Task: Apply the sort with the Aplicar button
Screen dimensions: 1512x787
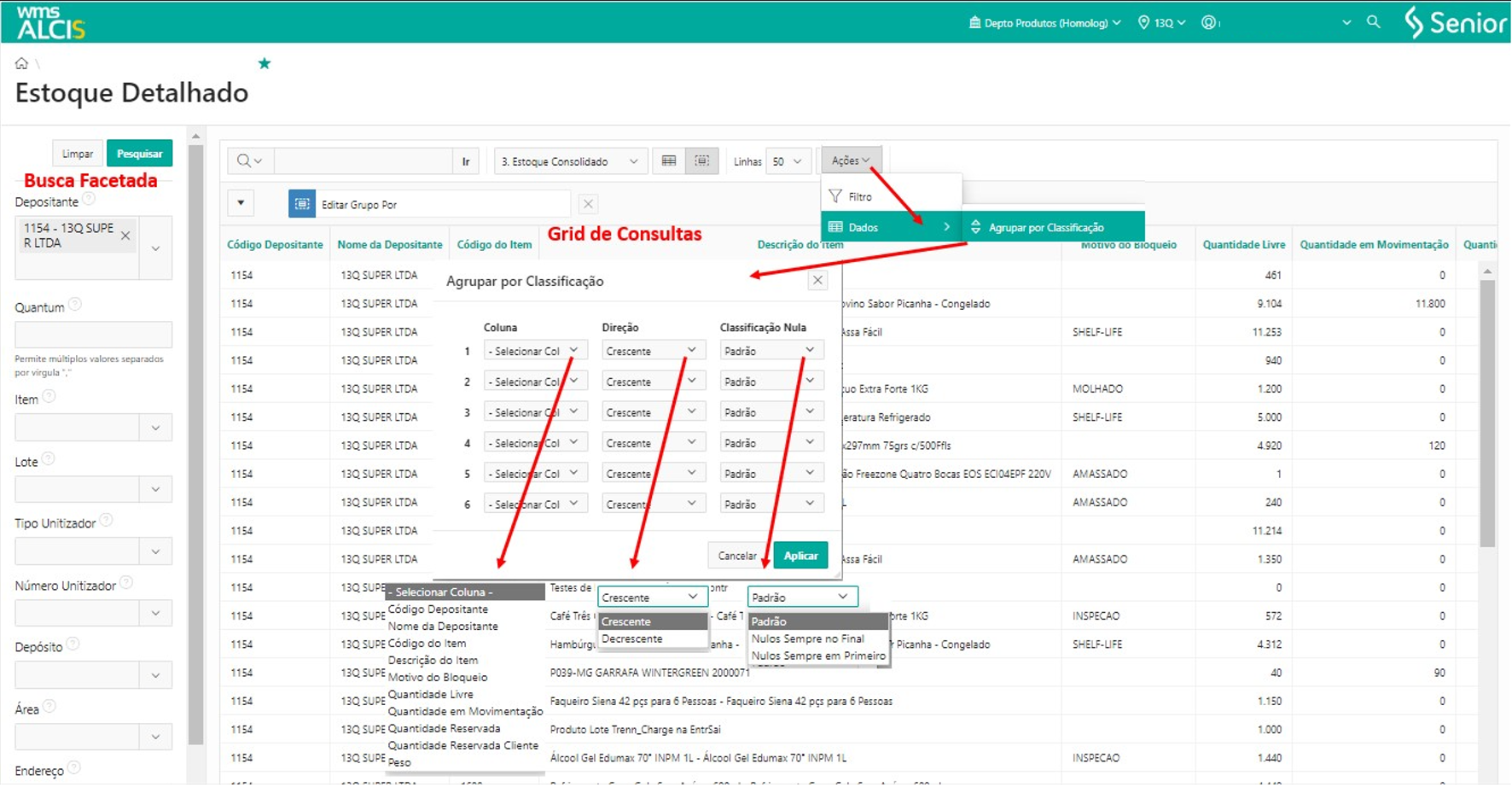Action: (x=800, y=556)
